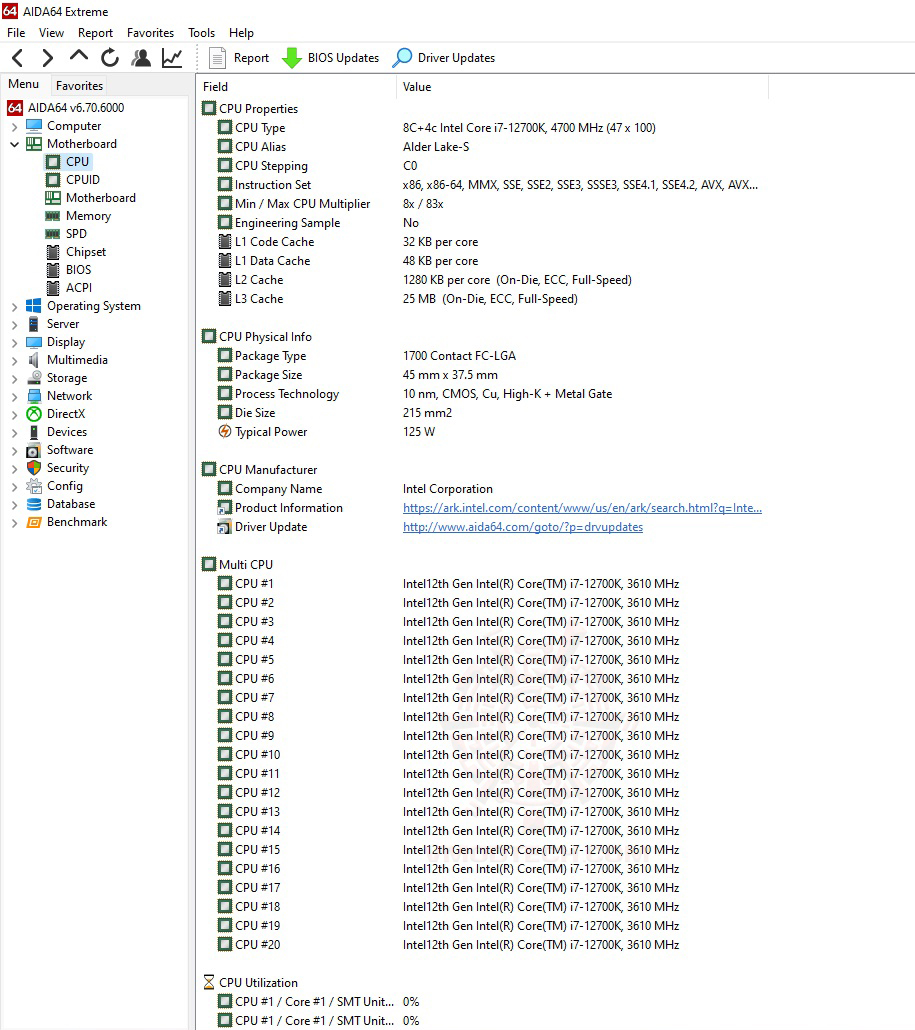Expand the Software tree node

[x=14, y=450]
